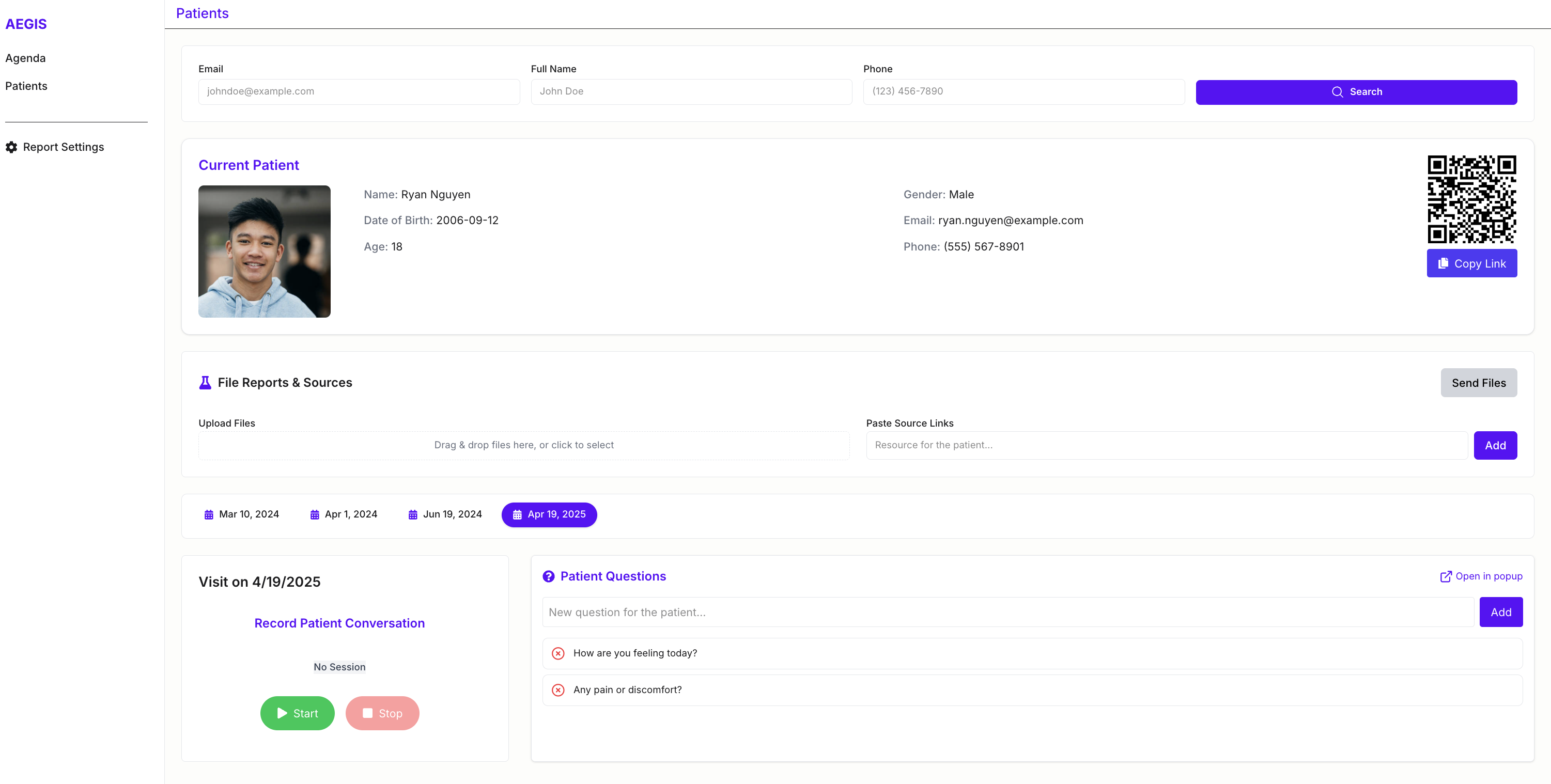The width and height of the screenshot is (1551, 784).
Task: Stop the recording session
Action: (382, 713)
